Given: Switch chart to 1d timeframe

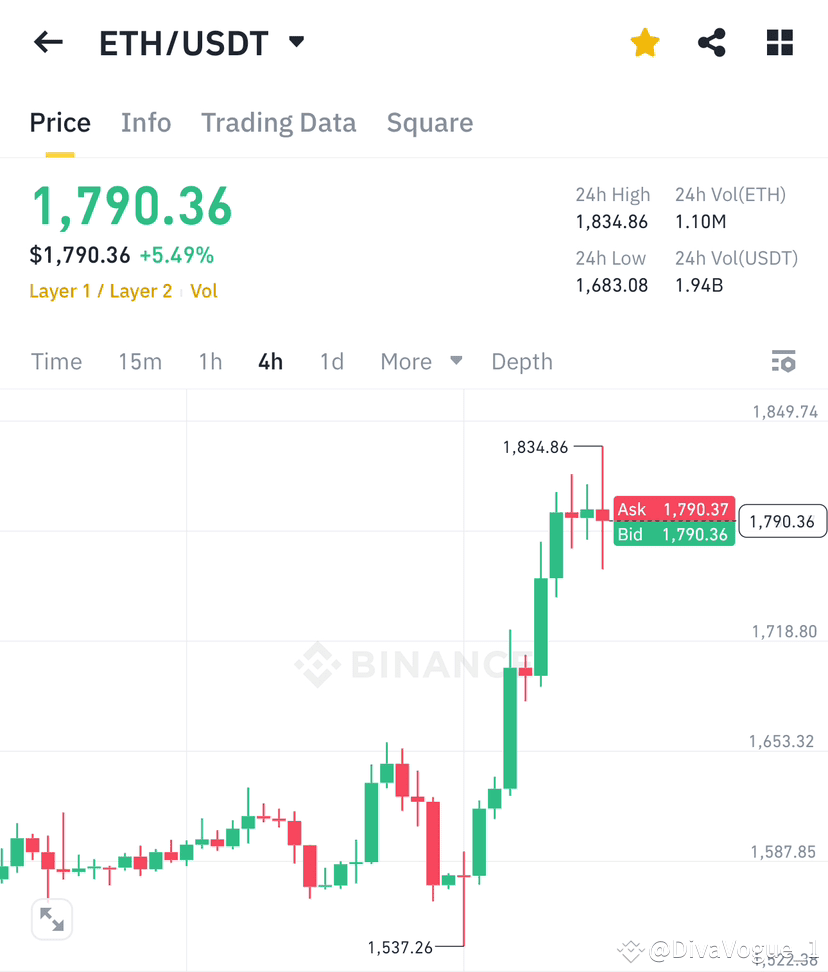Looking at the screenshot, I should tap(332, 361).
